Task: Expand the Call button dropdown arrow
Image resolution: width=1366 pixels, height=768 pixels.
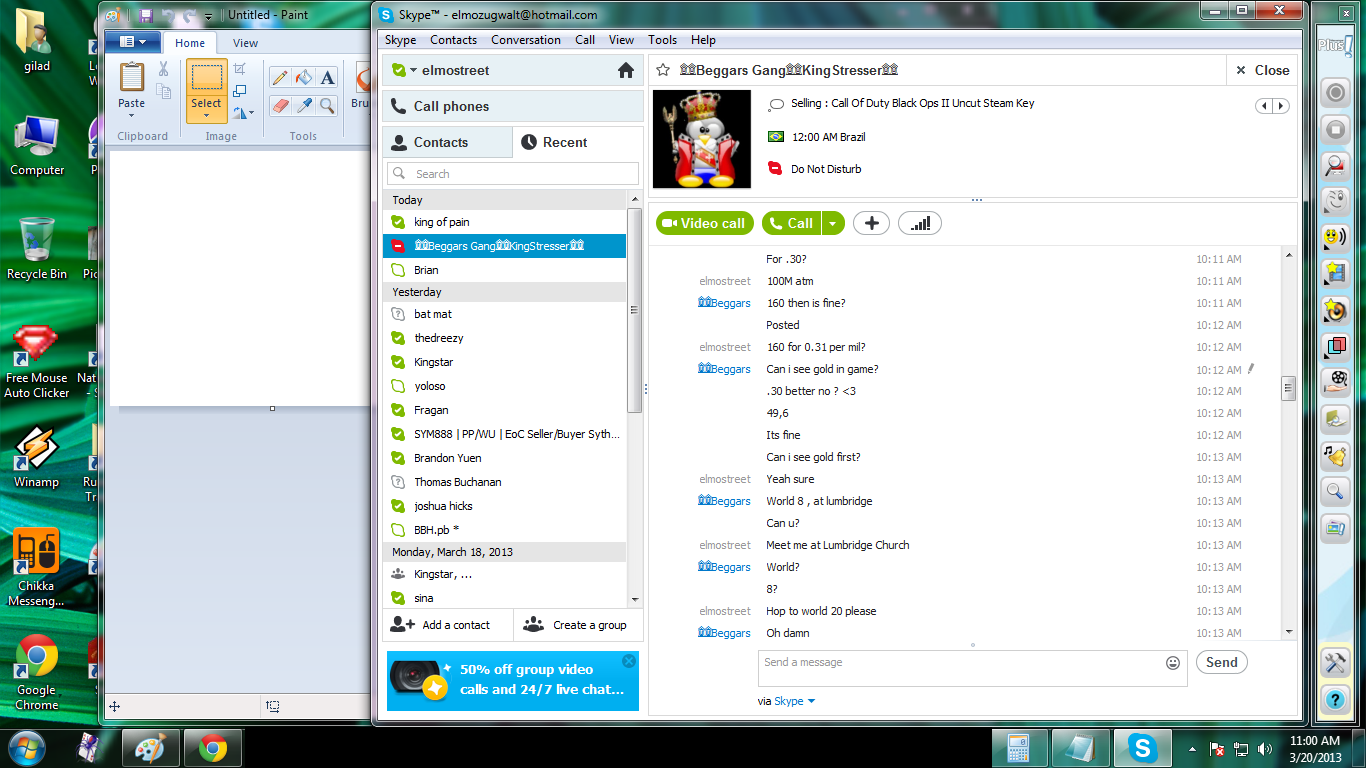Action: pos(833,223)
